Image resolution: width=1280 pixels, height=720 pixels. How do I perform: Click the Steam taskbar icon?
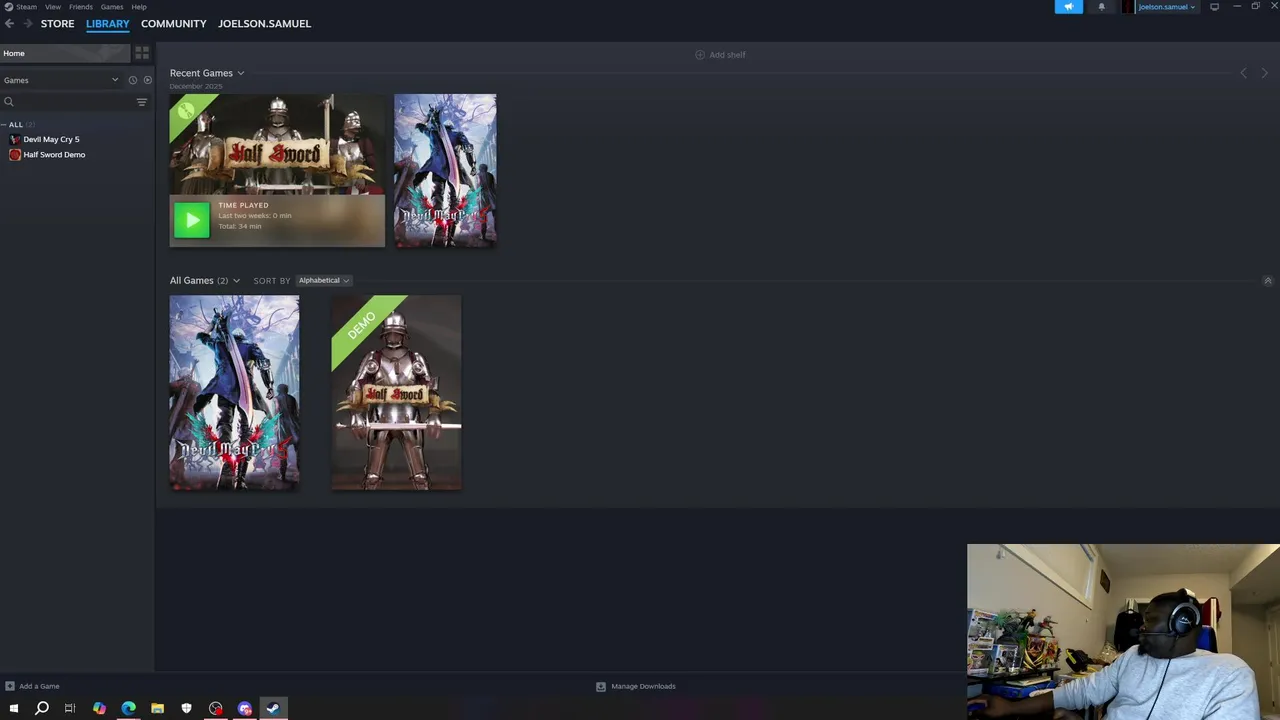click(273, 708)
